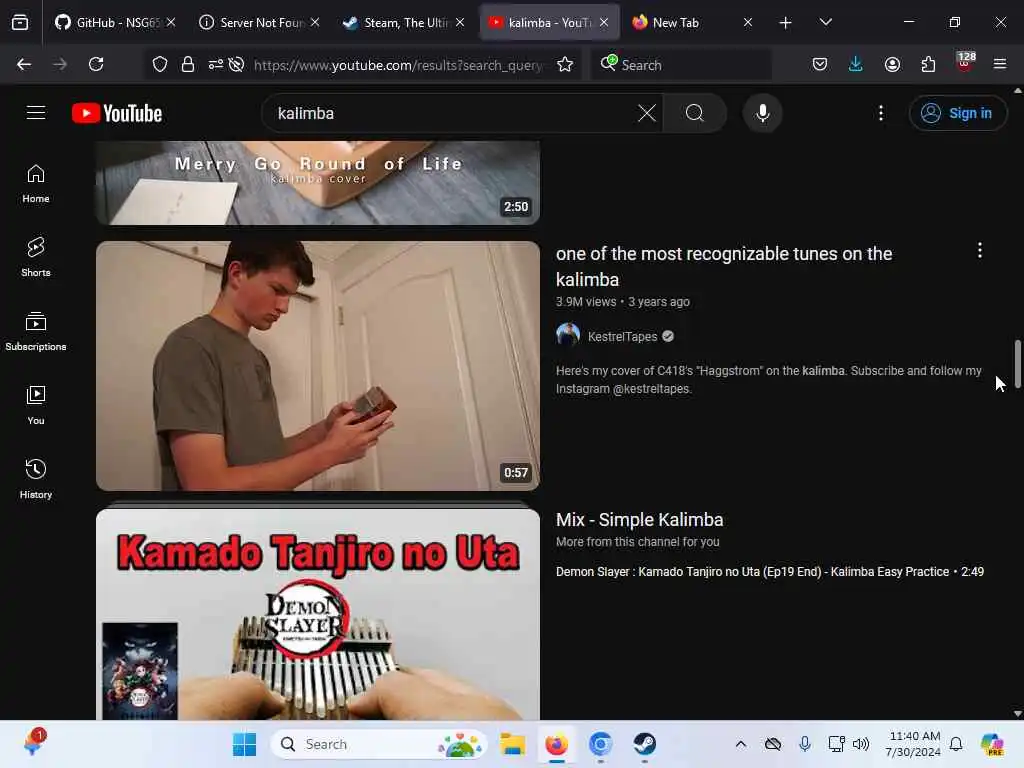Play the Haggstrom kalimba cover thumbnail
The image size is (1024, 768).
318,366
